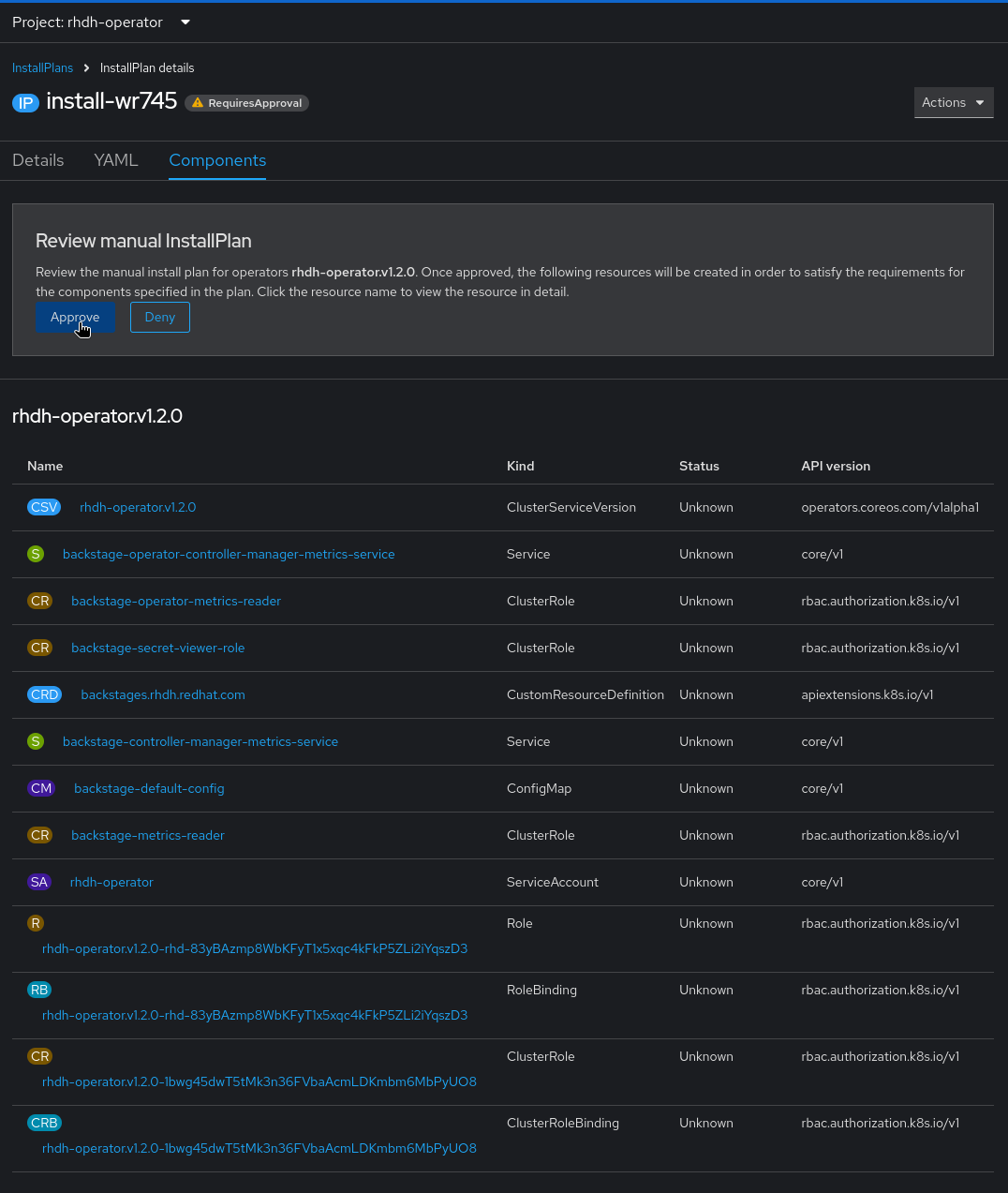
Task: Deny the manual InstallPlan
Action: [160, 318]
